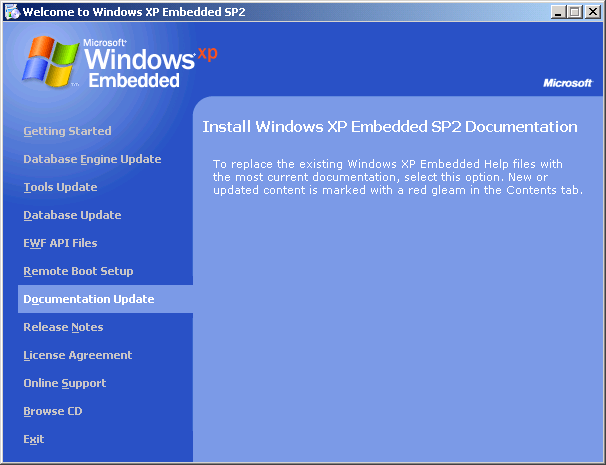Select Remote Boot Setup
The height and width of the screenshot is (465, 606).
78,271
